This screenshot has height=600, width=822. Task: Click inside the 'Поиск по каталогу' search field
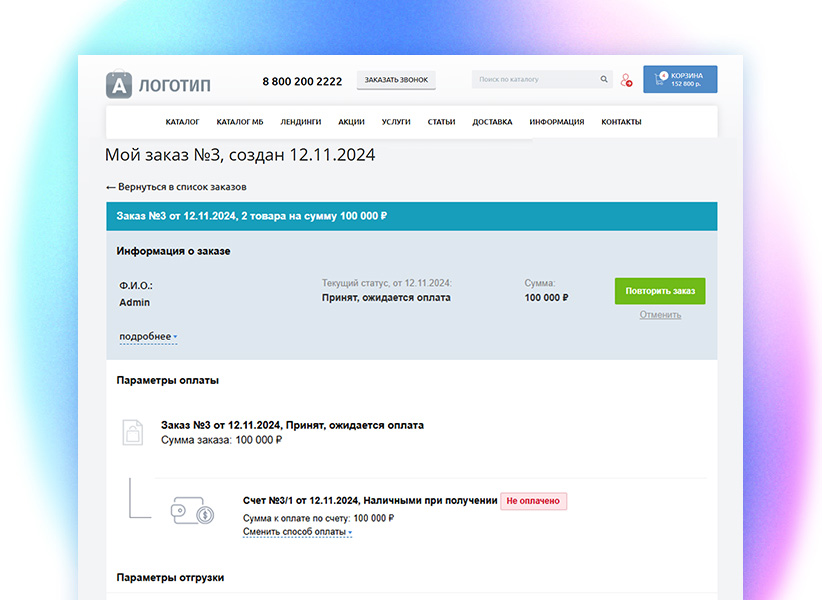point(530,78)
